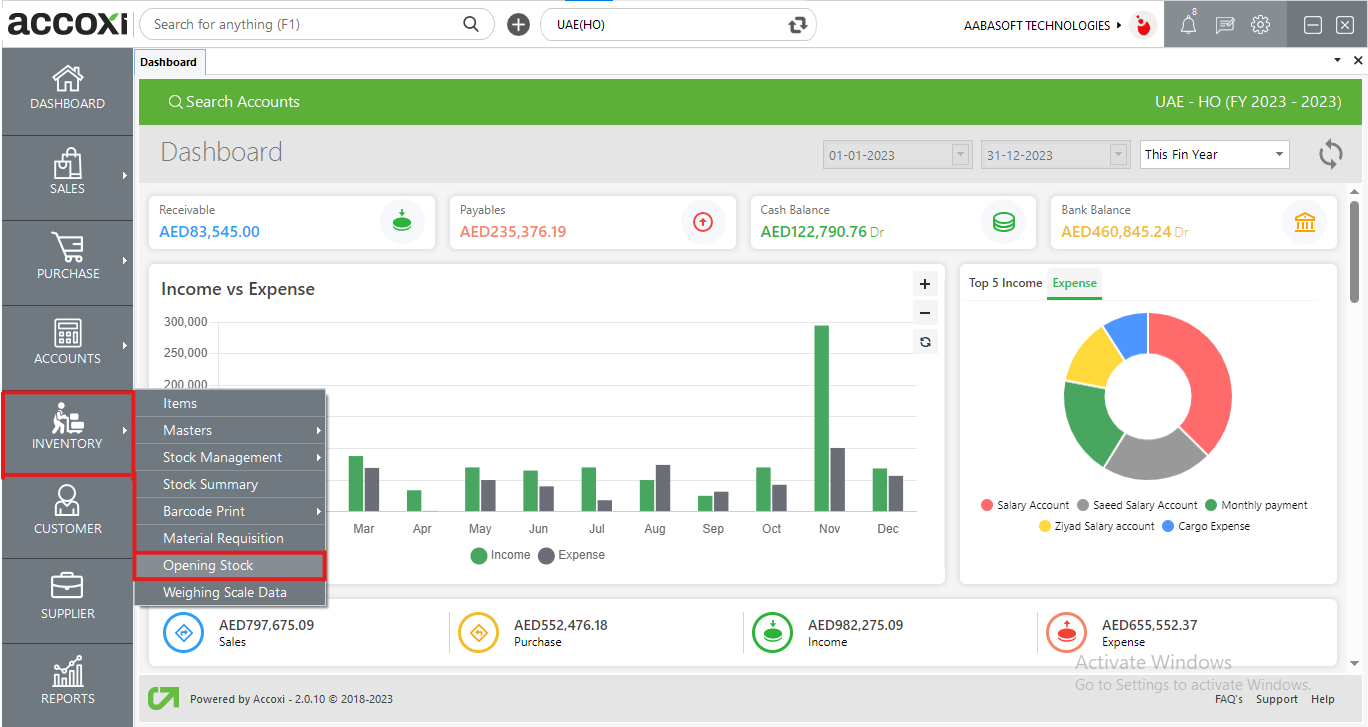1368x727 pixels.
Task: Click the plus quick-create icon beside search
Action: pyautogui.click(x=518, y=25)
